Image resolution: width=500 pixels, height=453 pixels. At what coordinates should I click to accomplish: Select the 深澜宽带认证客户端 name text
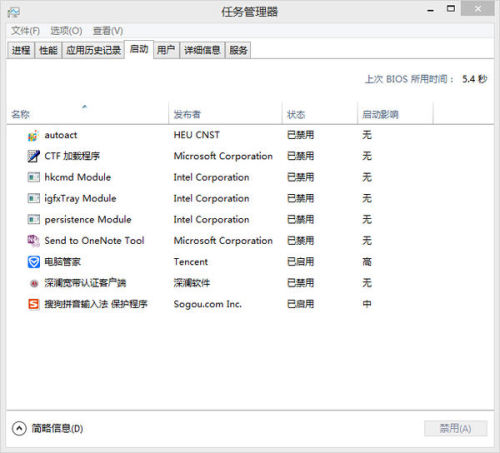[x=85, y=283]
